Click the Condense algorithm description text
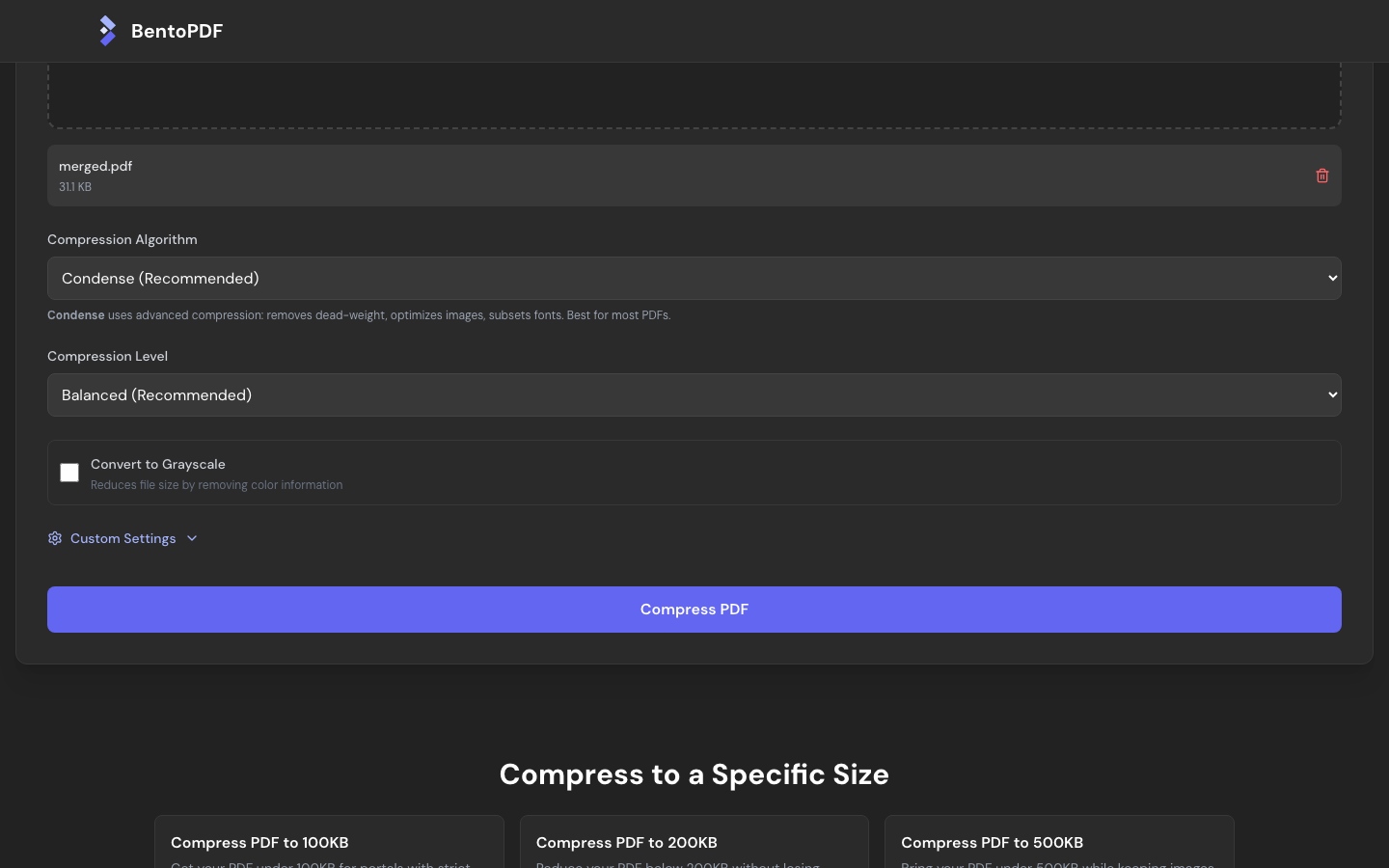Screen dimensions: 1389x868 (x=359, y=315)
